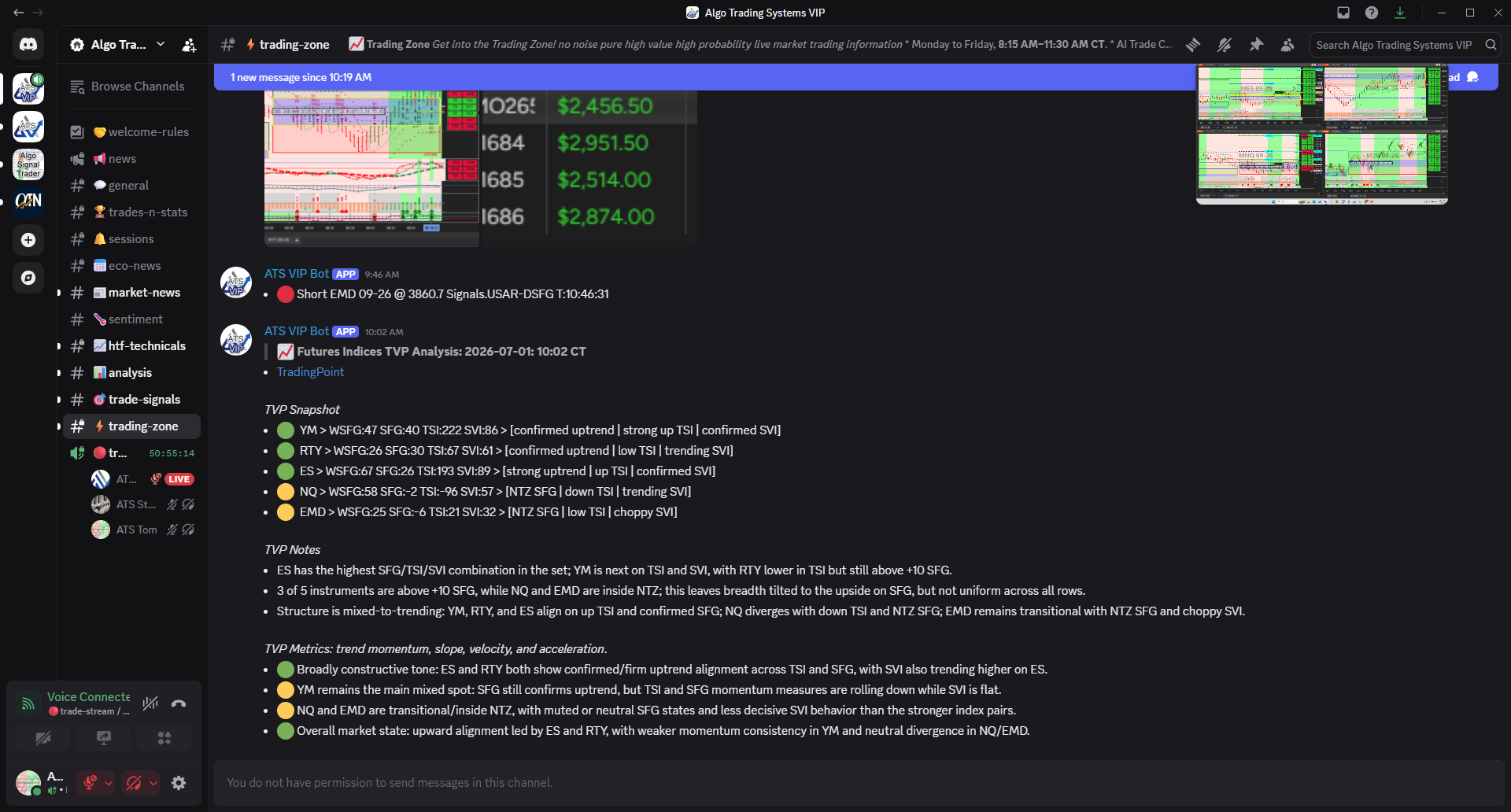The height and width of the screenshot is (812, 1511).
Task: Open the htf-technicals channel
Action: (x=131, y=346)
